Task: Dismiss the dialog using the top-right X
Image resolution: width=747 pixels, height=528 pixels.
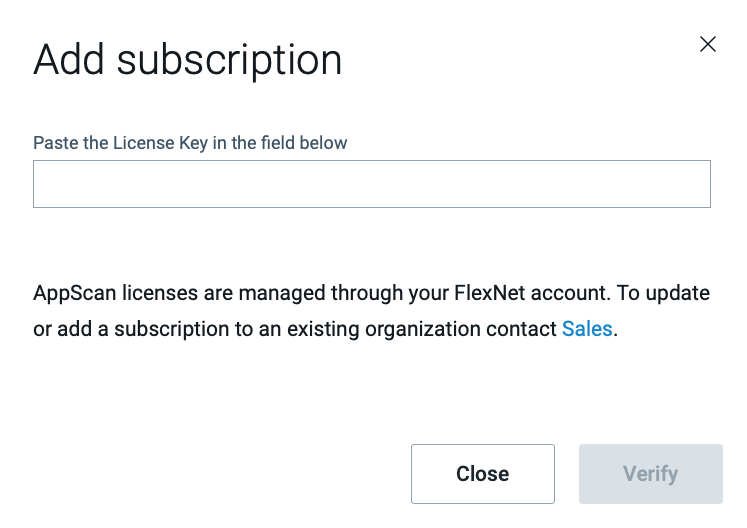Action: [x=708, y=44]
